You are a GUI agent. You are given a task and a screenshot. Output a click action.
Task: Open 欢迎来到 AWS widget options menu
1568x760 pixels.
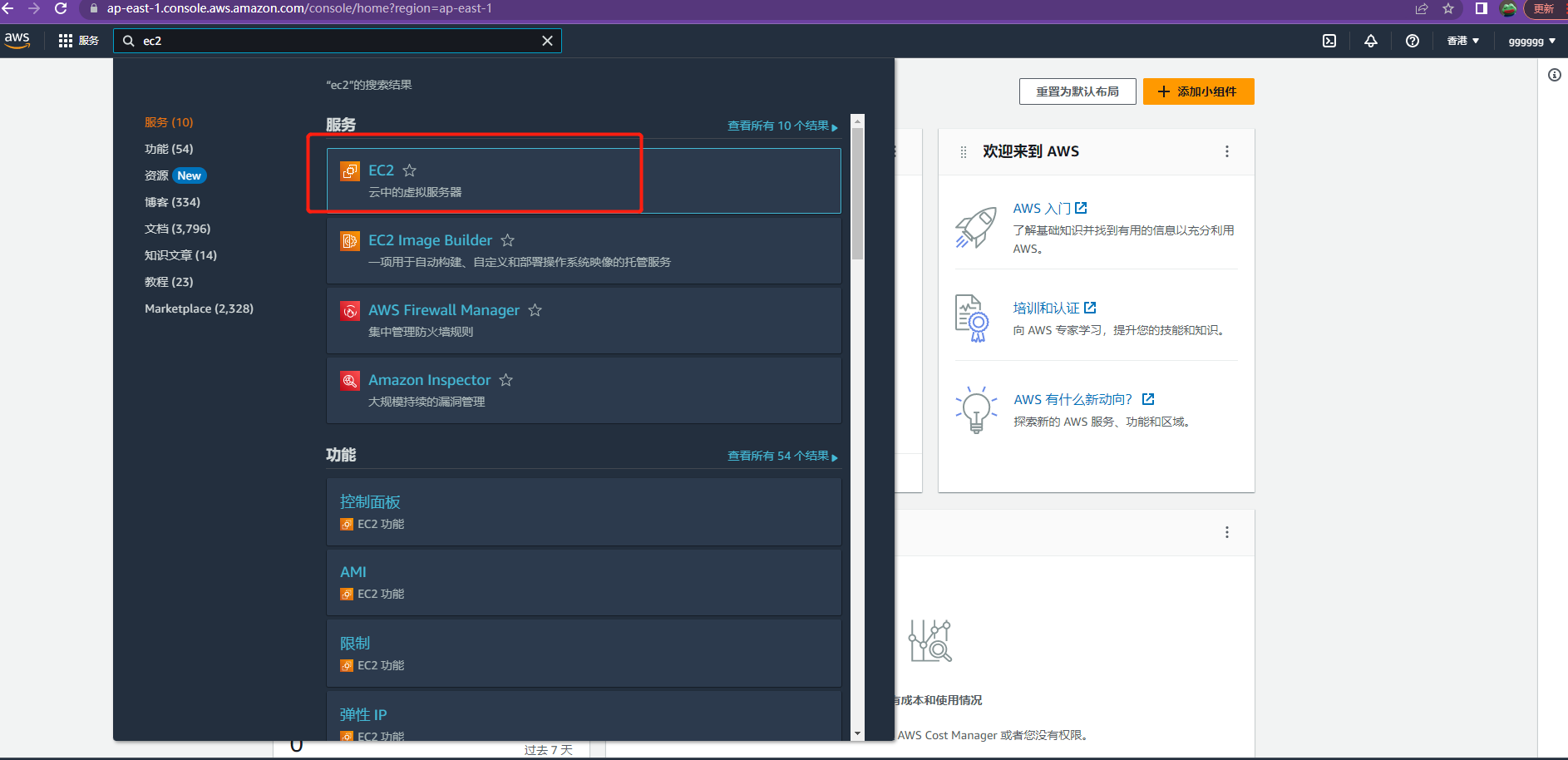coord(1227,151)
